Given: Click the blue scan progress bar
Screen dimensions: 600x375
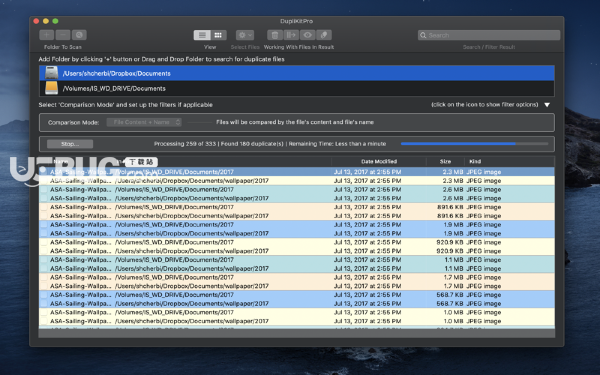Looking at the screenshot, I should click(x=474, y=144).
